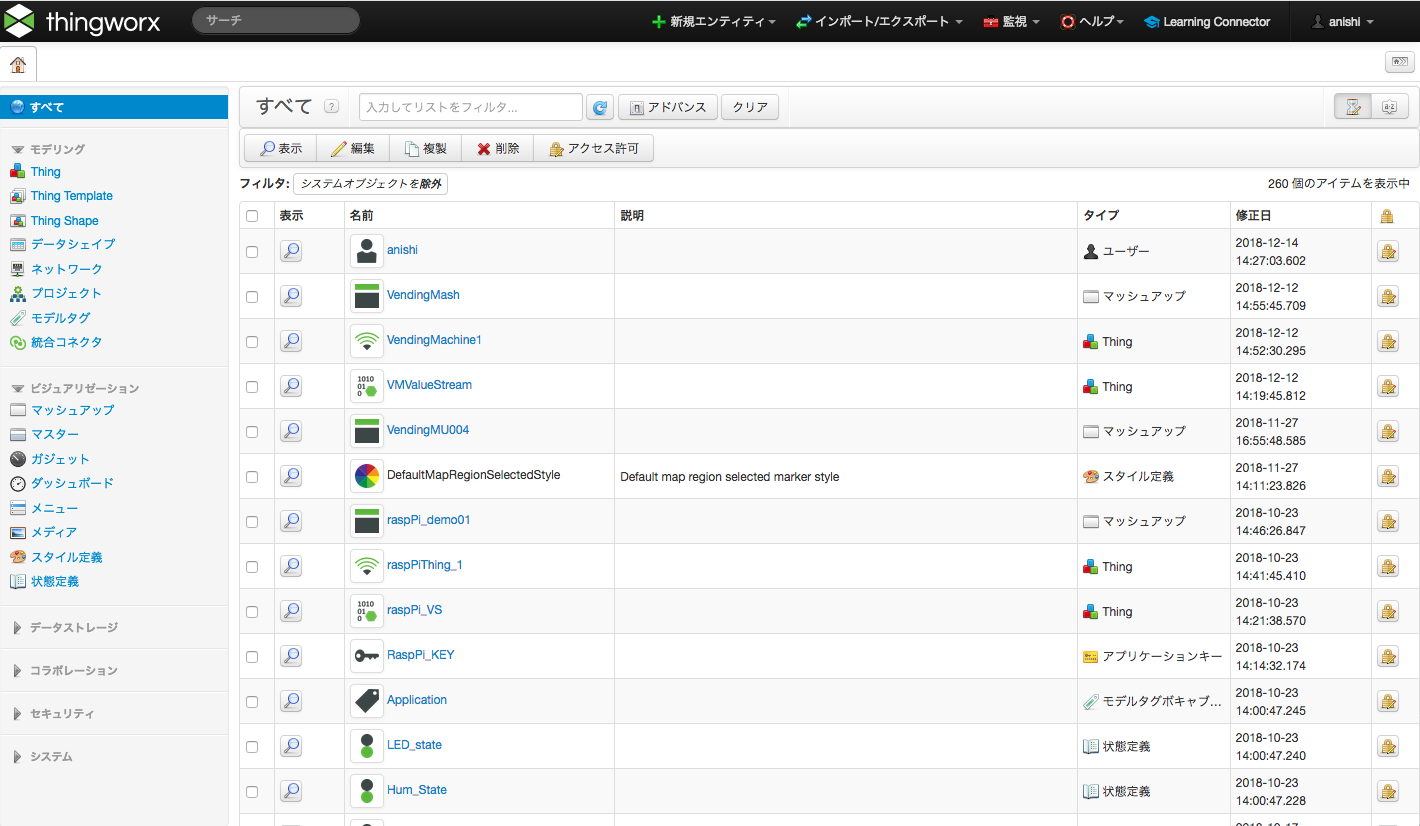This screenshot has width=1420, height=826.
Task: Expand the システム section
Action: (x=42, y=756)
